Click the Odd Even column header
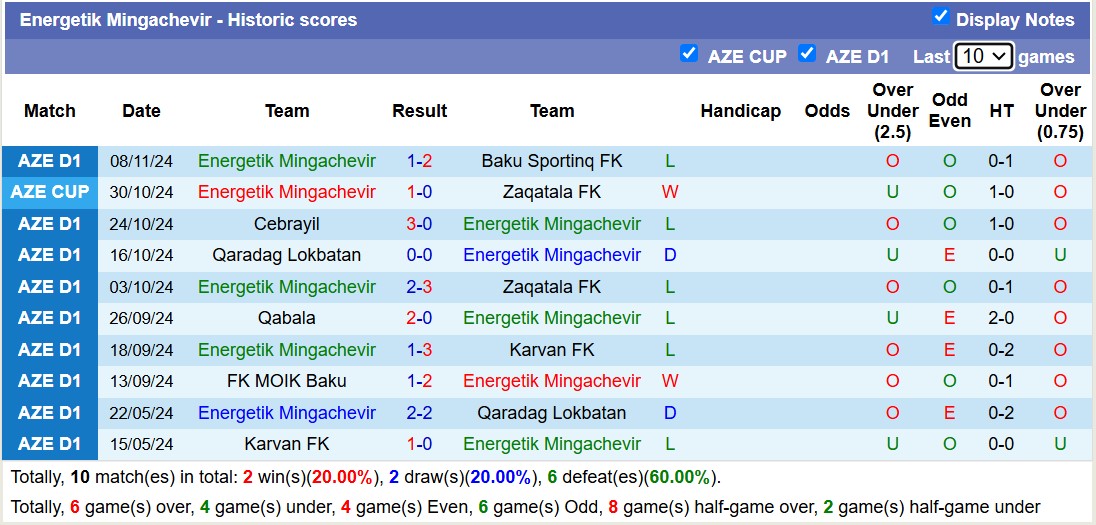The width and height of the screenshot is (1096, 525). [949, 111]
